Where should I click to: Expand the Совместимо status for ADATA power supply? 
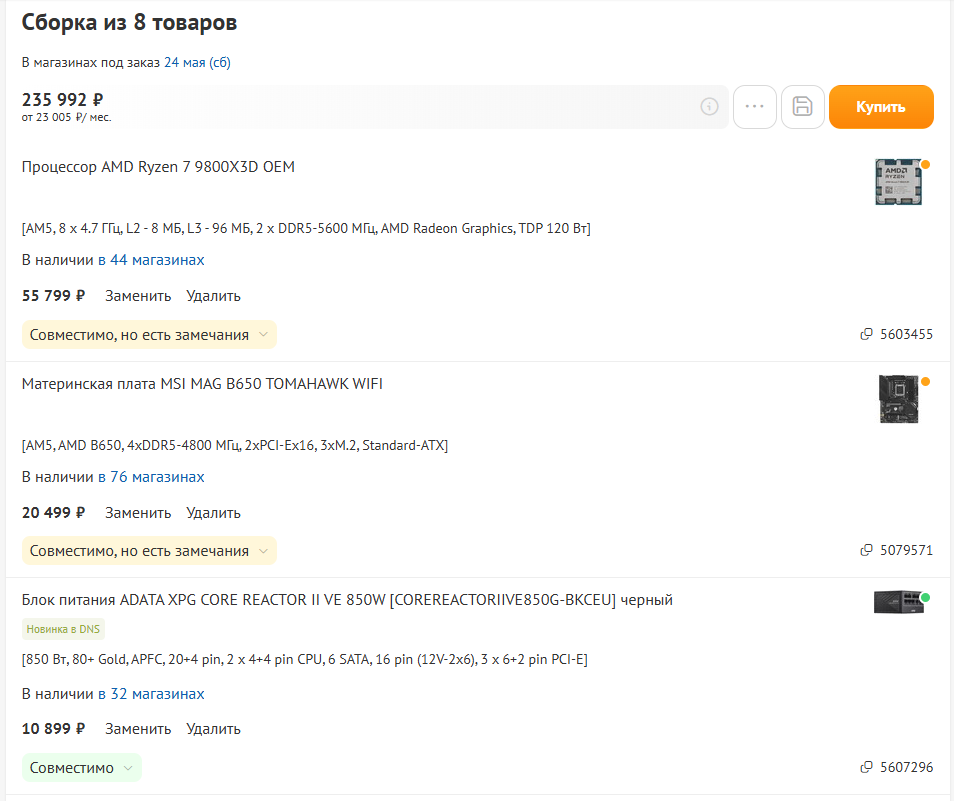(x=82, y=768)
